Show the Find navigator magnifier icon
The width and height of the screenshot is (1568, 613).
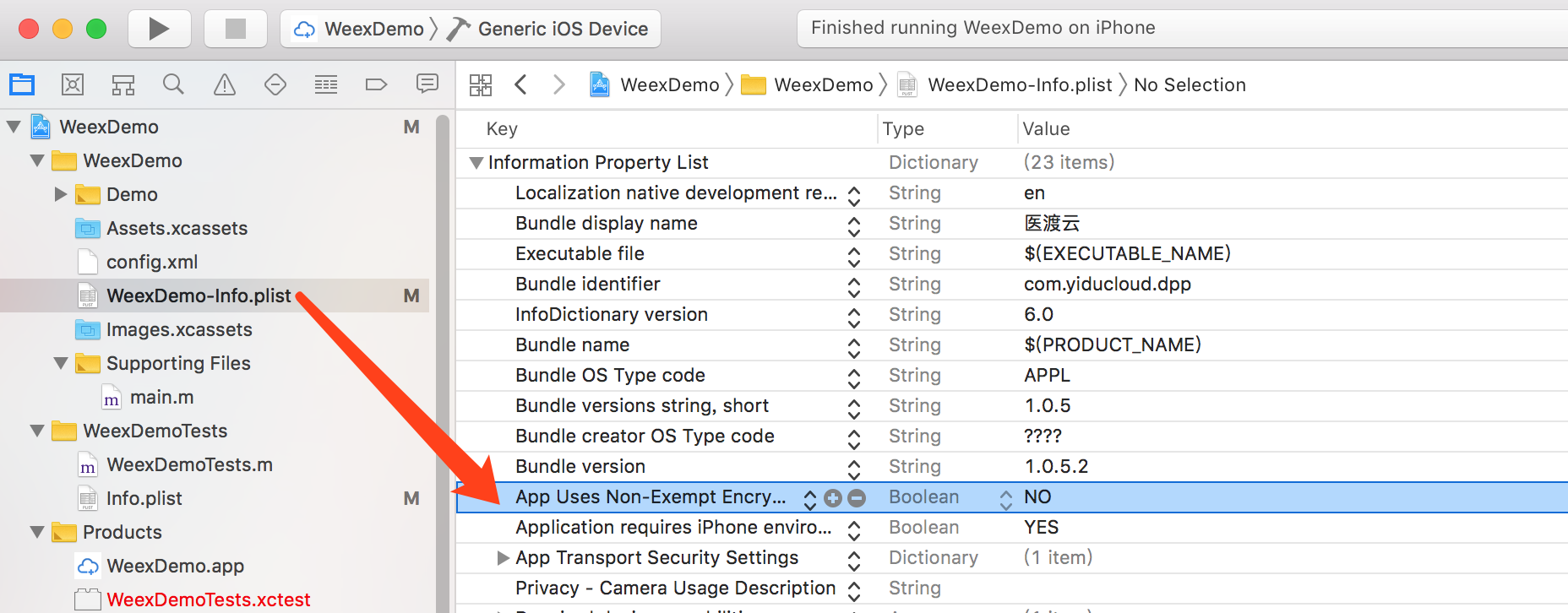click(x=173, y=84)
